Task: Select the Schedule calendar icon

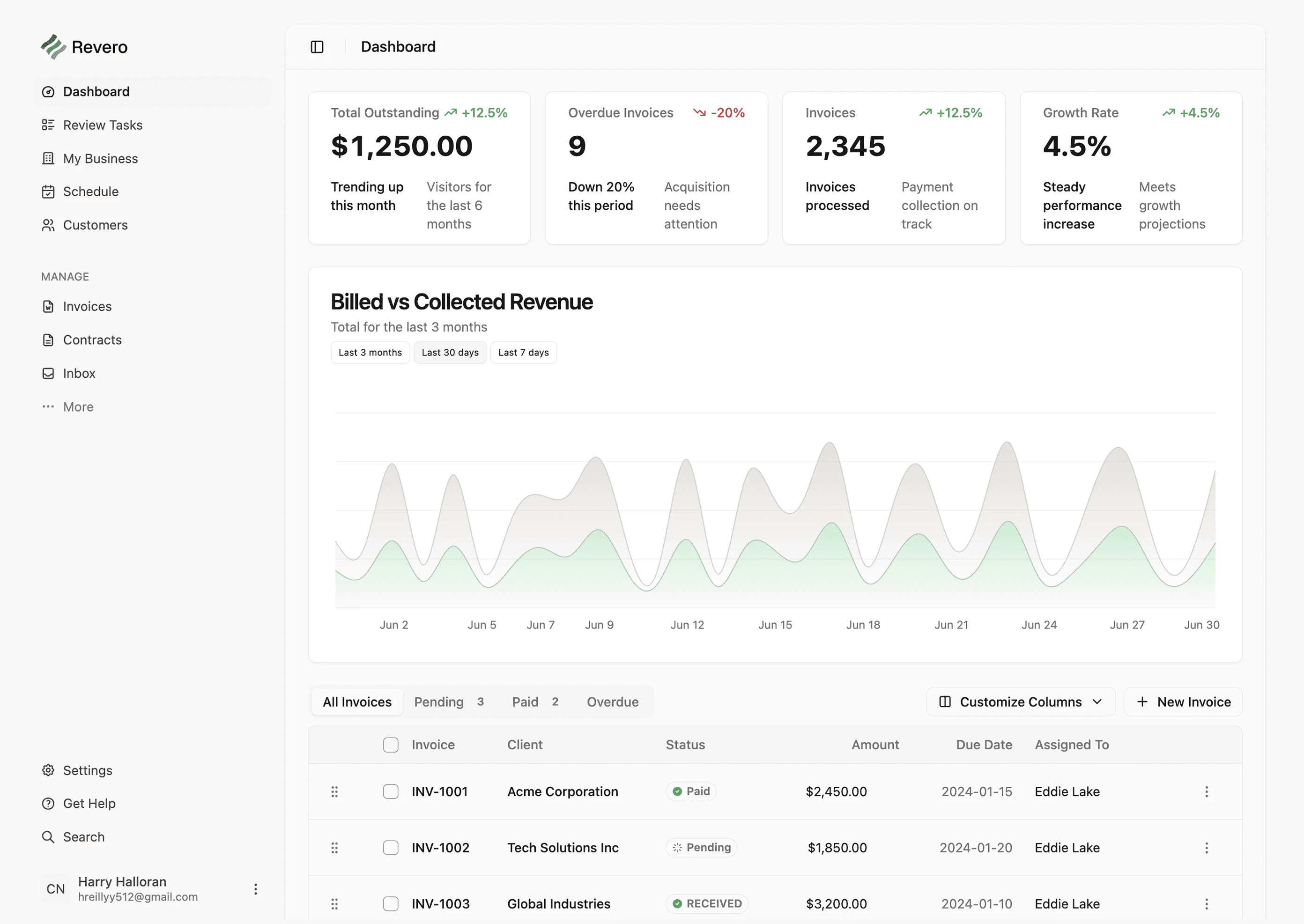Action: pyautogui.click(x=48, y=191)
